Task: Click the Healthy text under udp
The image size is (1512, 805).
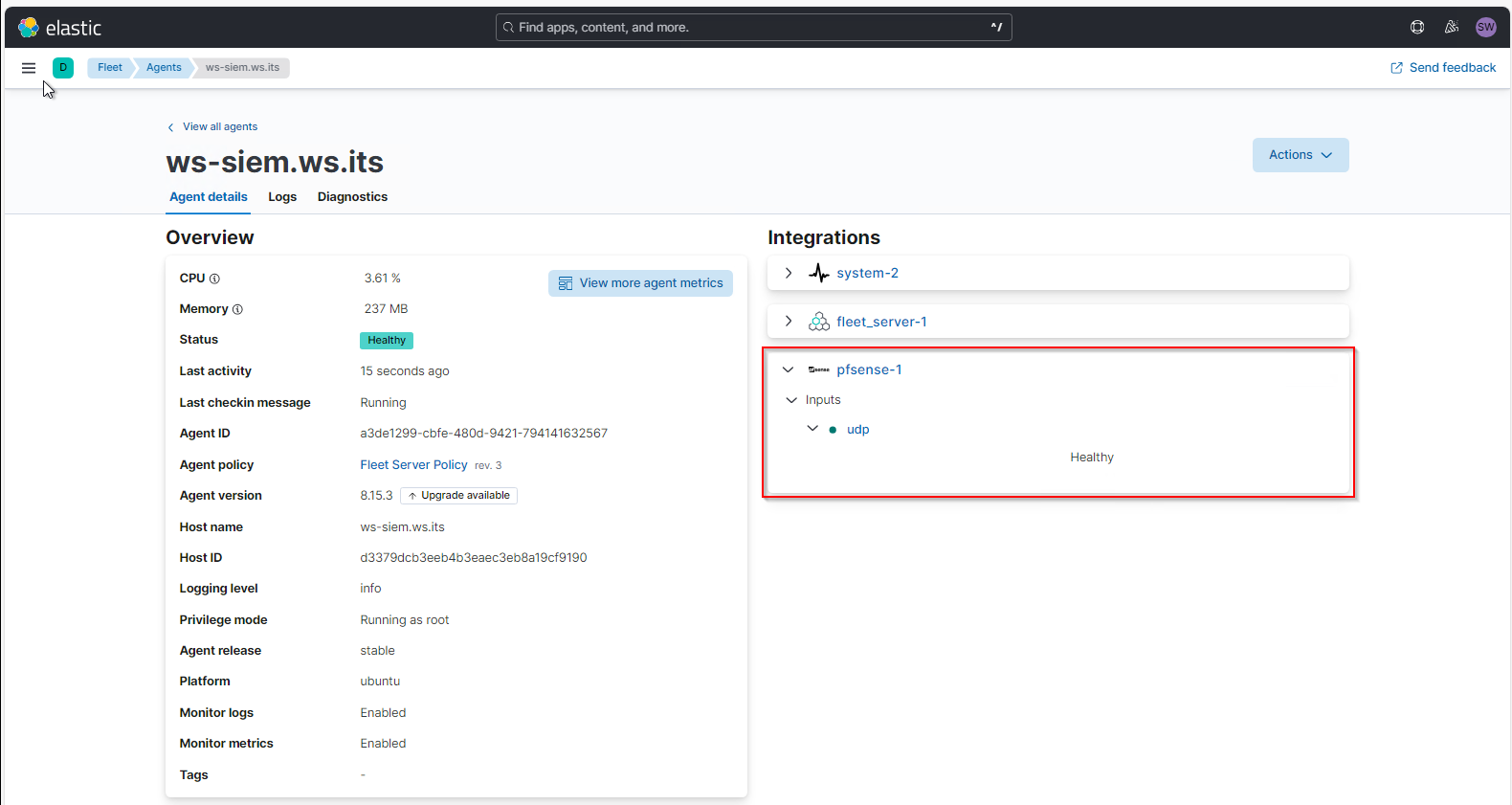Action: tap(1092, 458)
